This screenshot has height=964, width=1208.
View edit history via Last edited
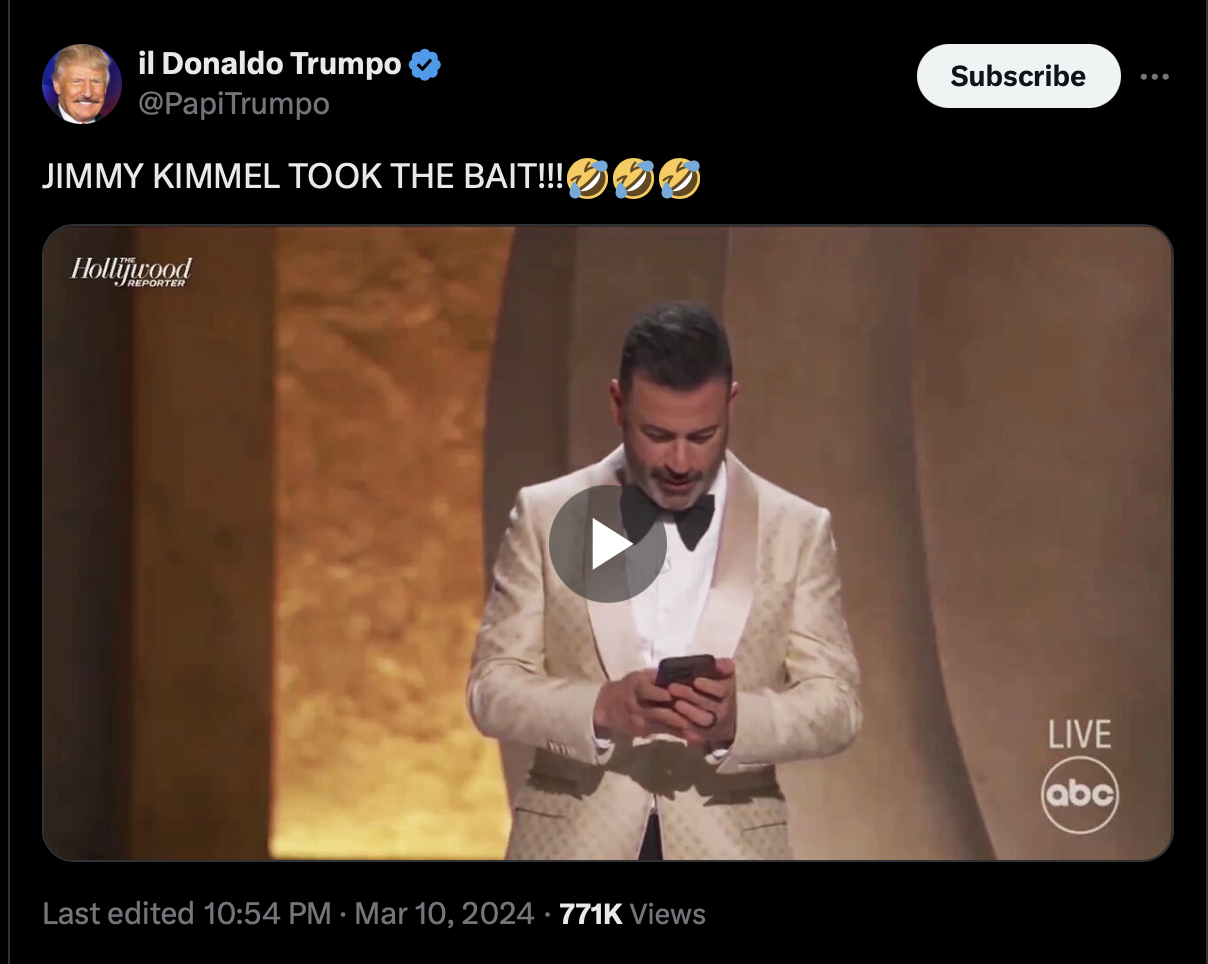pyautogui.click(x=118, y=913)
